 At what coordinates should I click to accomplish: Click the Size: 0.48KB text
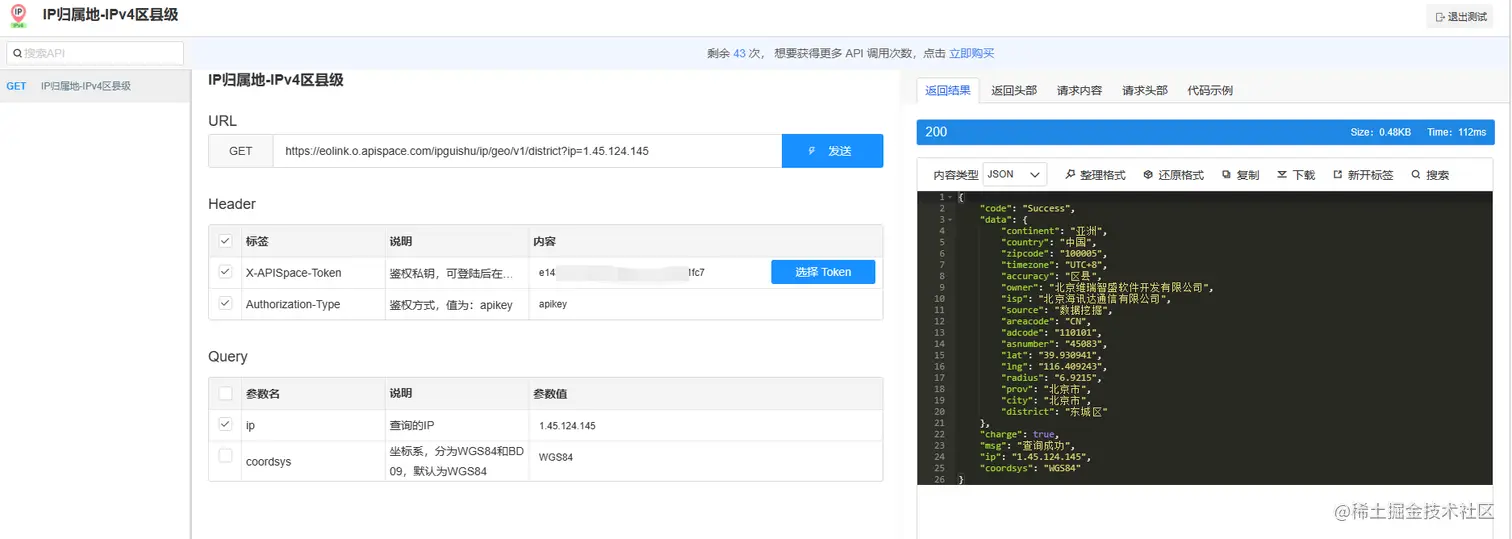point(1381,132)
